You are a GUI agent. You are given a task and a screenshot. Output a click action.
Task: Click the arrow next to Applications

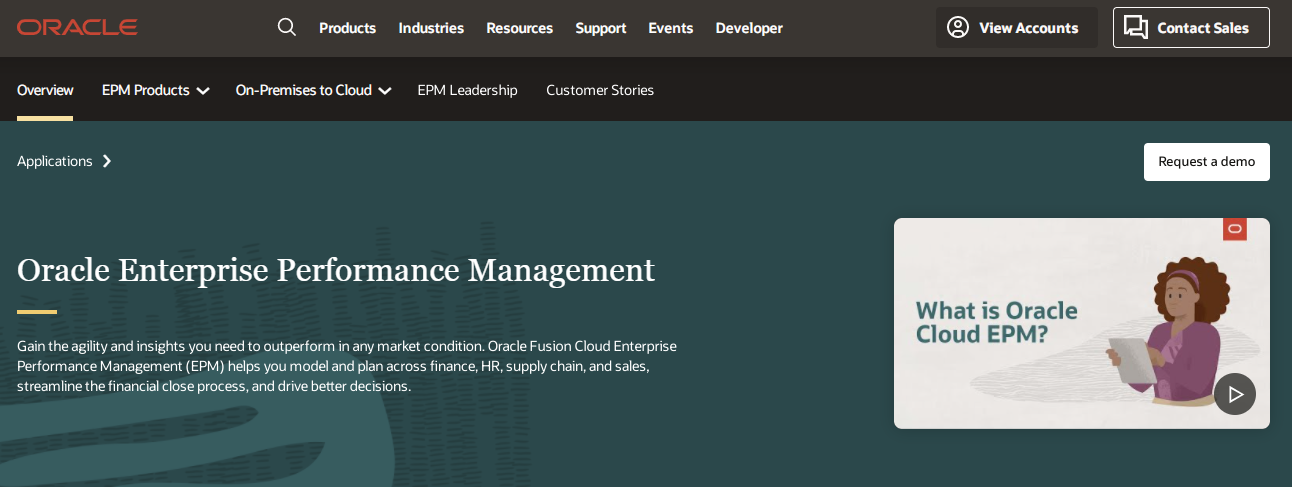coord(107,161)
